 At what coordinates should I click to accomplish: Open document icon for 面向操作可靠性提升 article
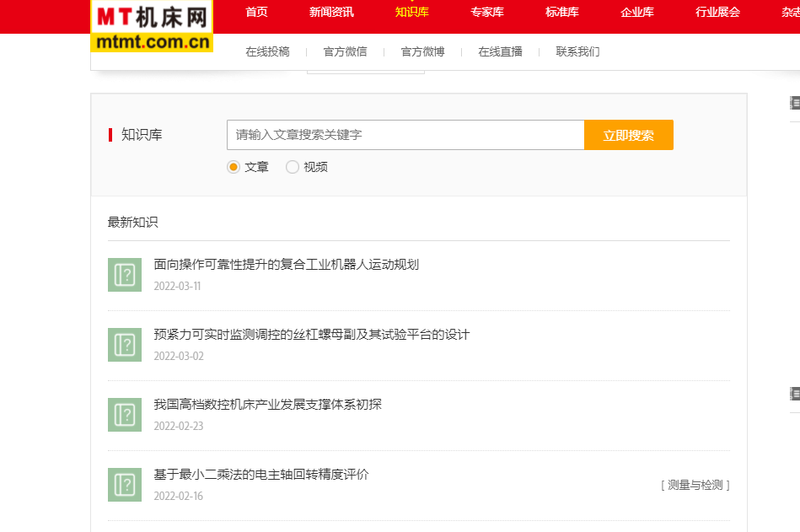(124, 274)
